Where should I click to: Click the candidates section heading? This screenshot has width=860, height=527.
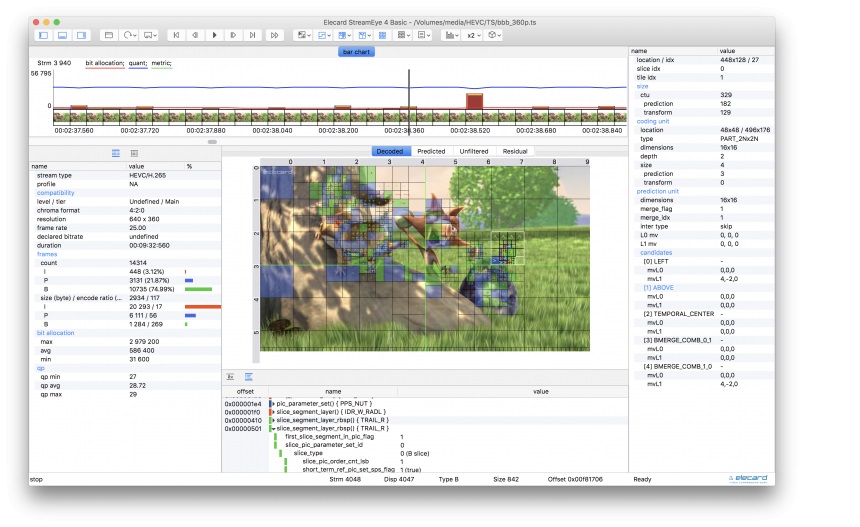coord(656,253)
